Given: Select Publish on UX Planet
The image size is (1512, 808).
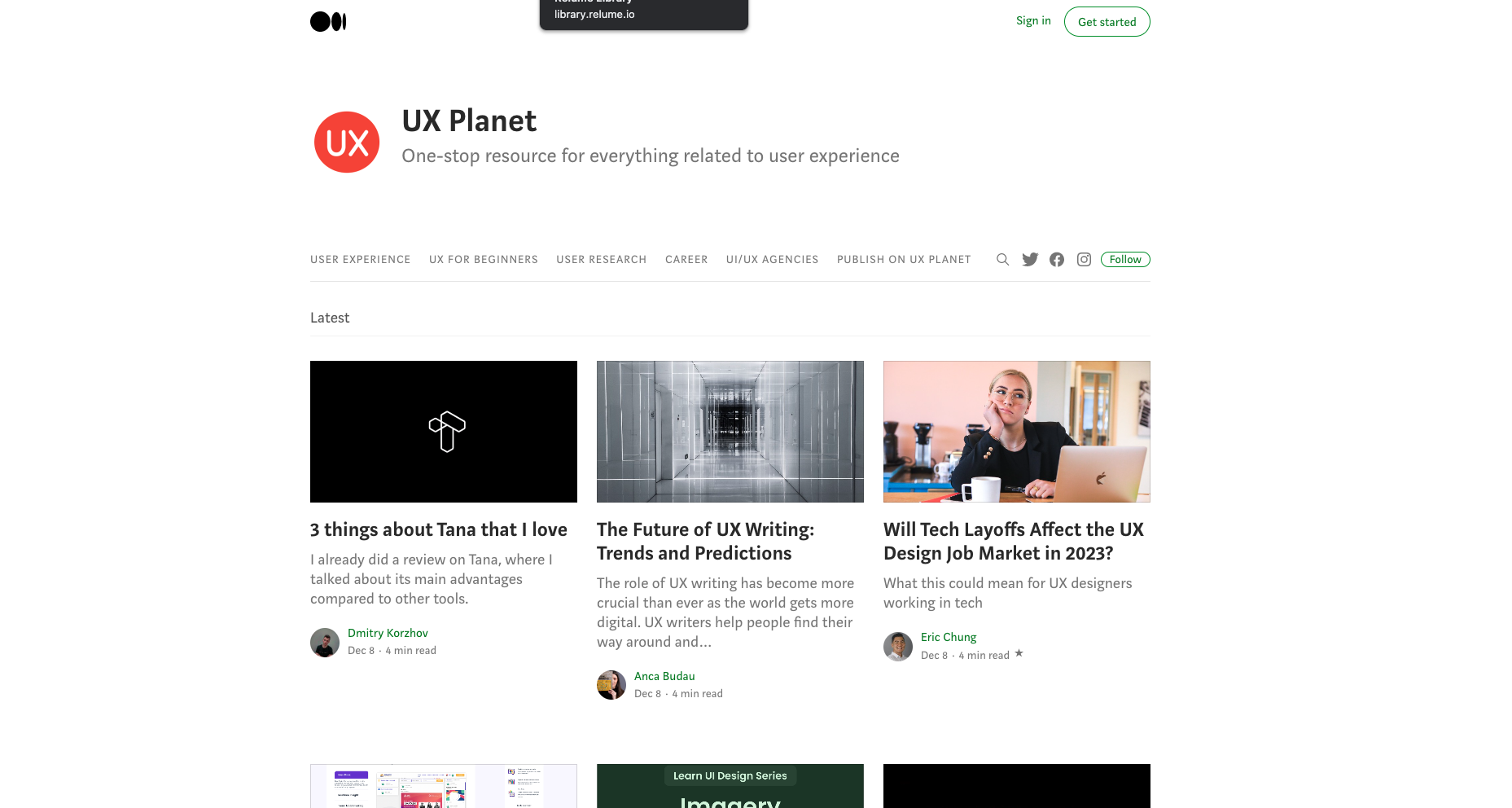Looking at the screenshot, I should click(x=904, y=260).
